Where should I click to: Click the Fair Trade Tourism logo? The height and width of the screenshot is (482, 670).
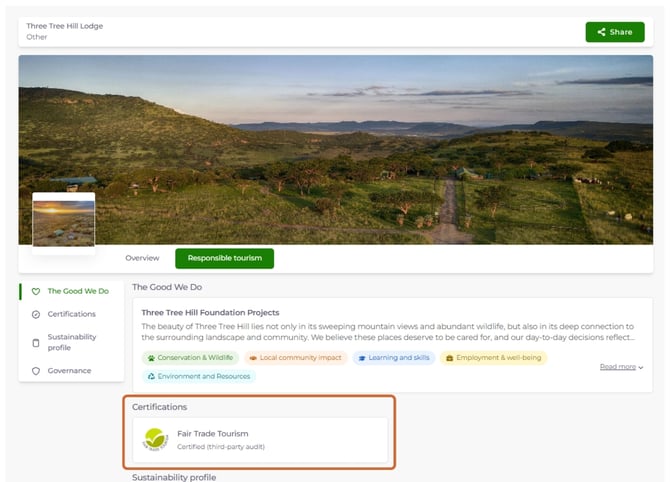155,440
